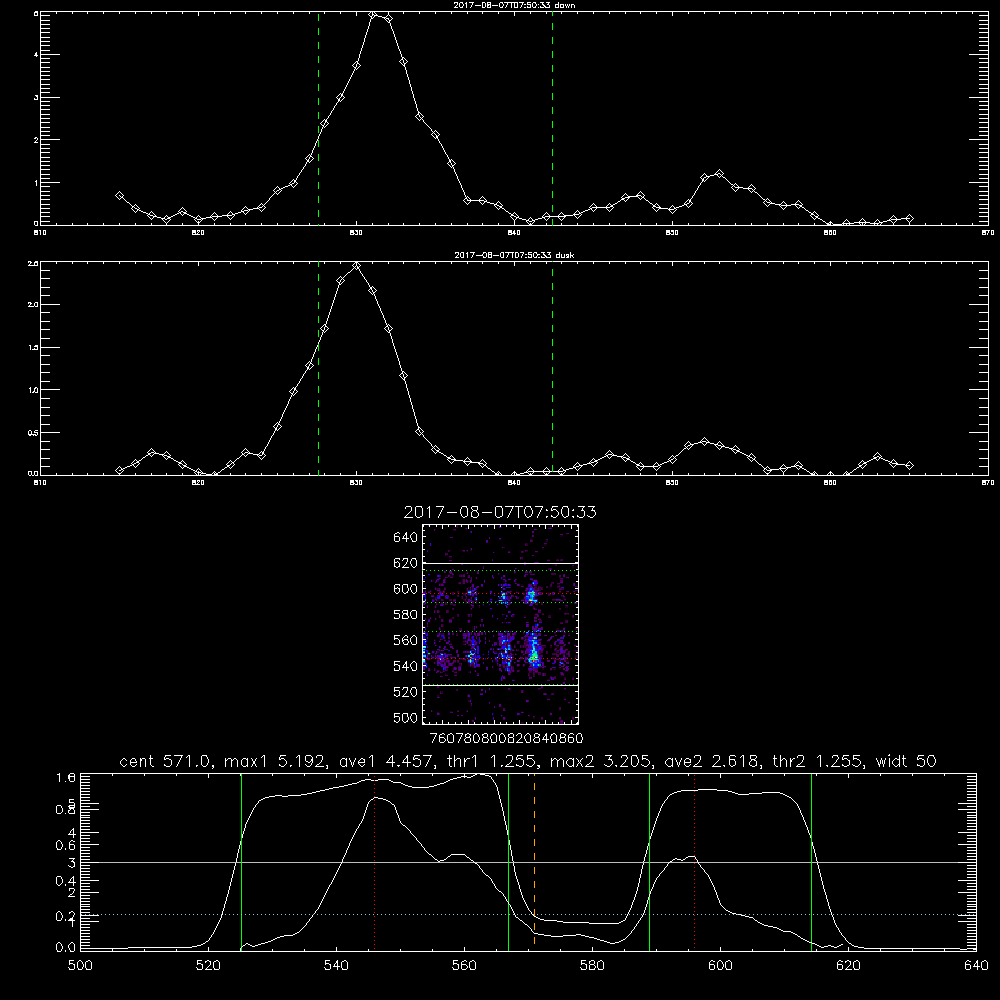Viewport: 1000px width, 1000px height.
Task: Click the red dotted line near 546 in bottom plot
Action: (x=374, y=862)
